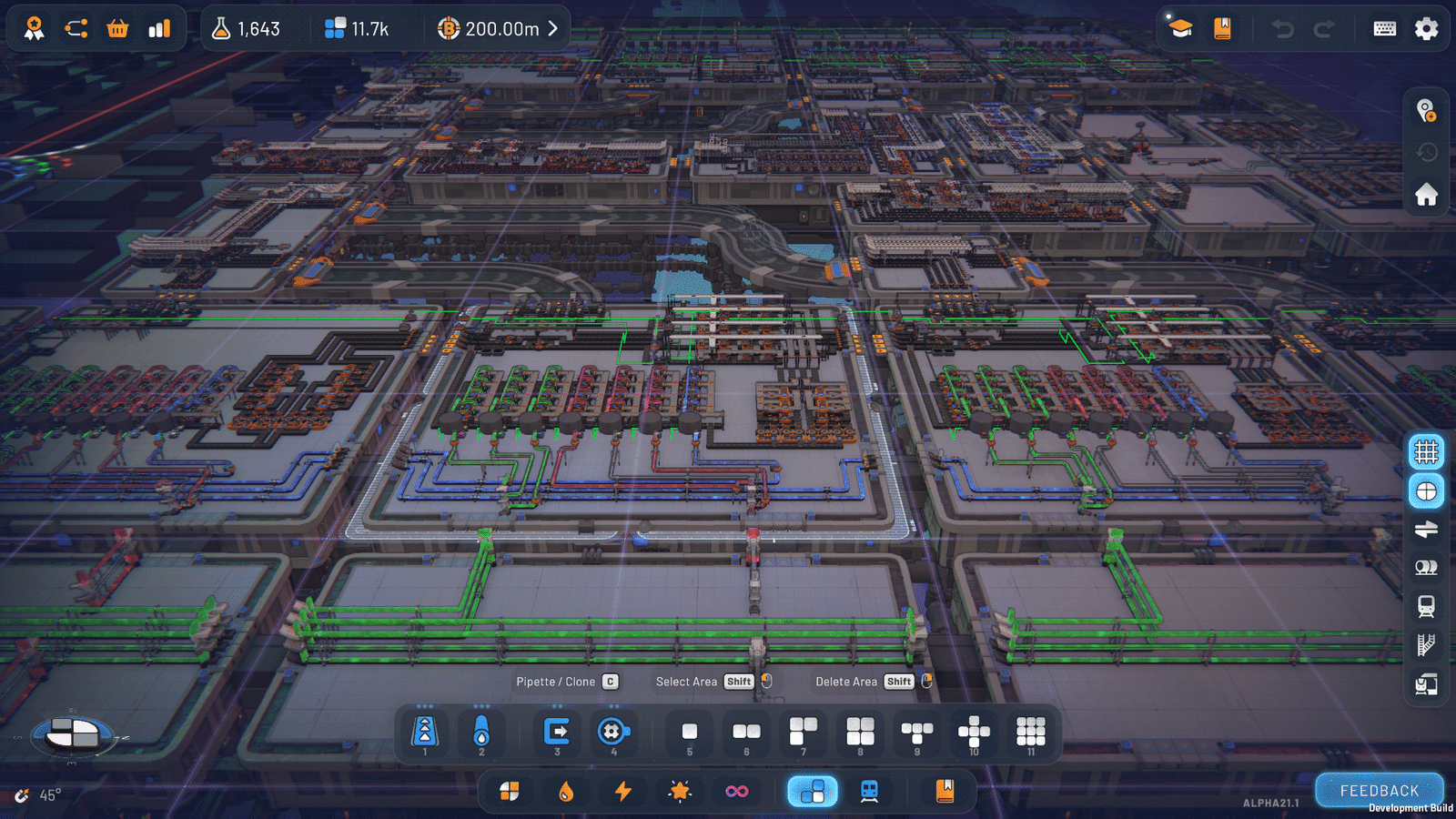Click the camera compass rotation widget
The image size is (1456, 819).
[x=73, y=733]
